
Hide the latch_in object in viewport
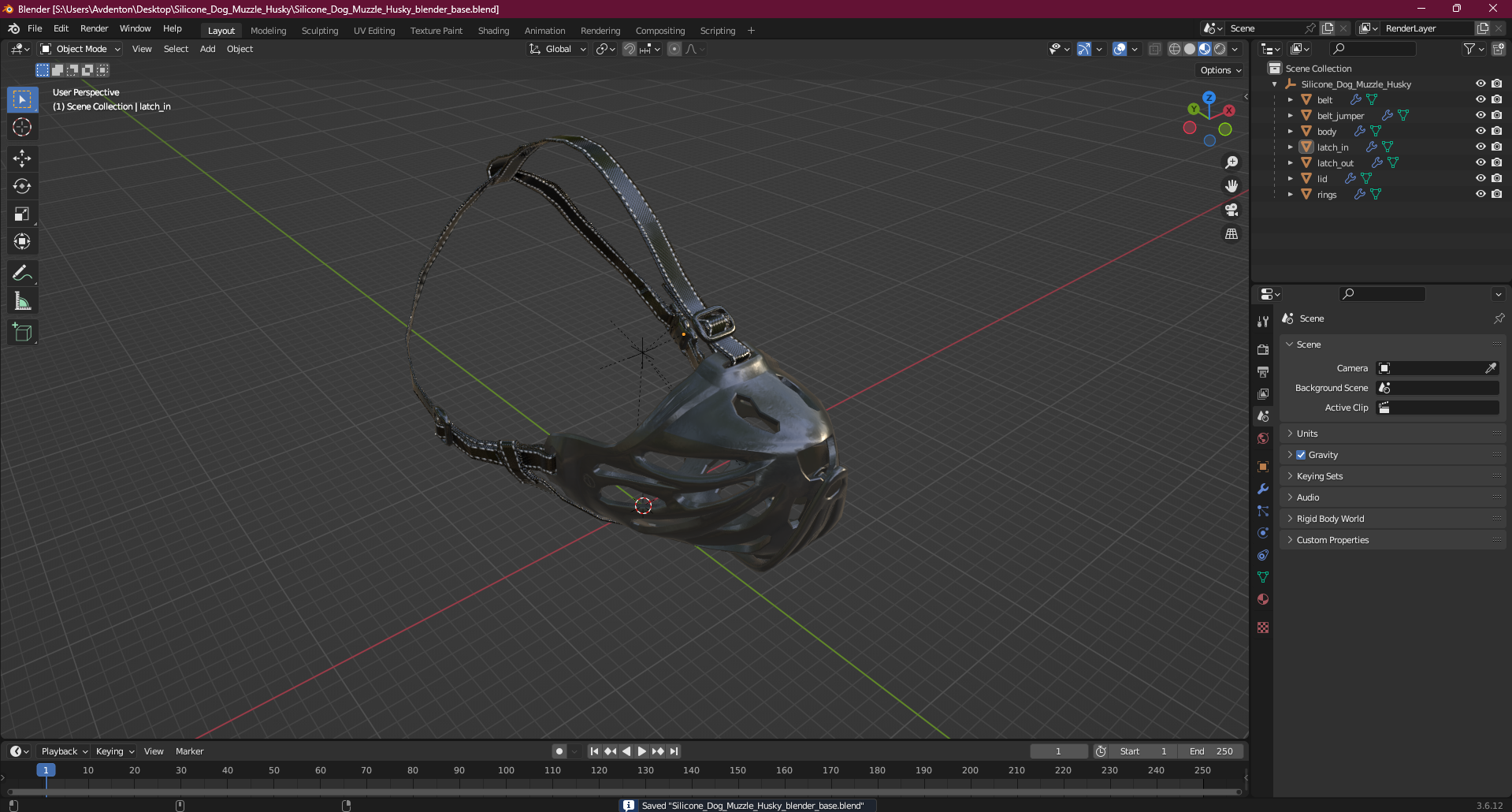[x=1480, y=147]
